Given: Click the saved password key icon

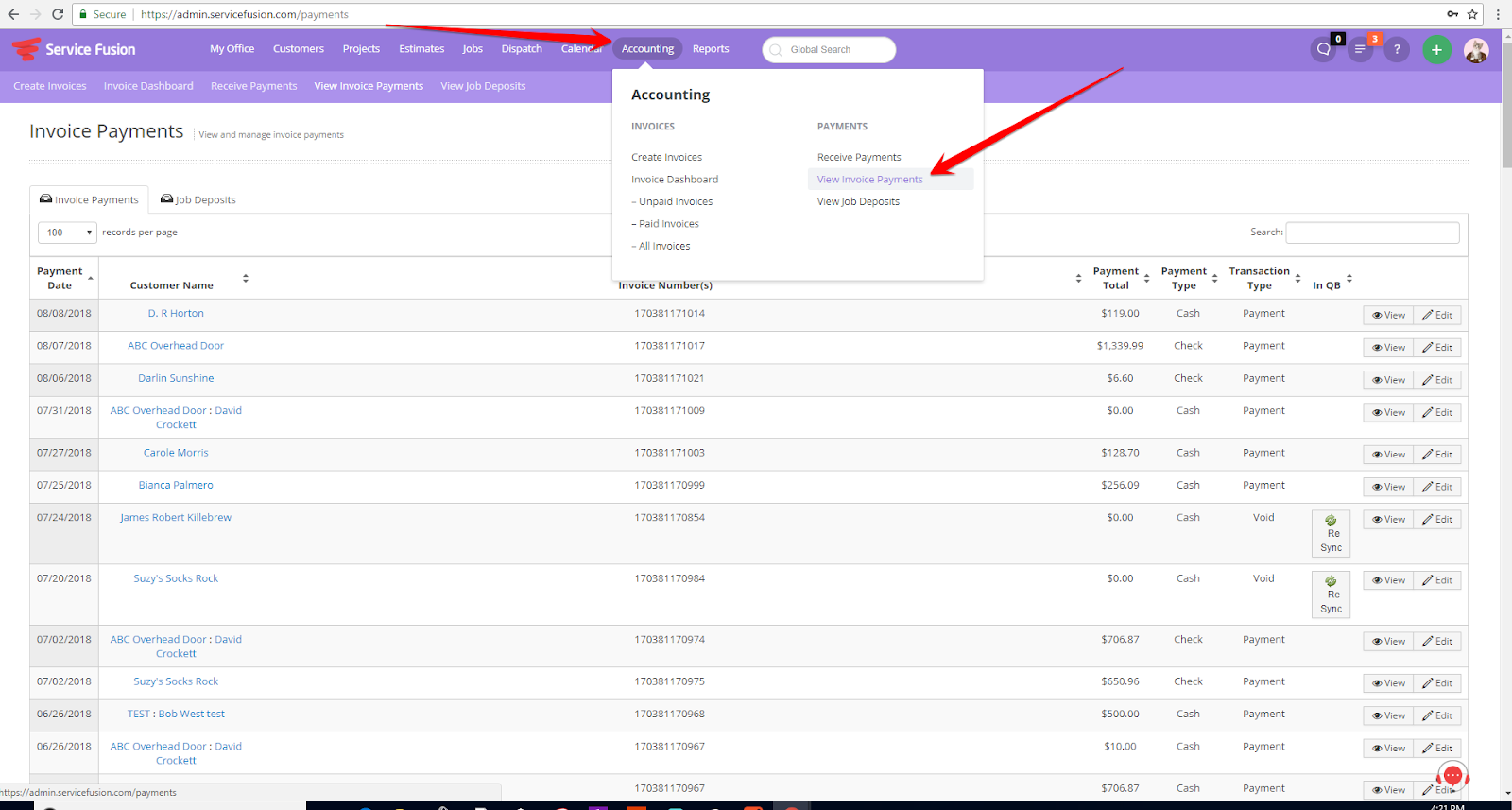Looking at the screenshot, I should coord(1452,14).
